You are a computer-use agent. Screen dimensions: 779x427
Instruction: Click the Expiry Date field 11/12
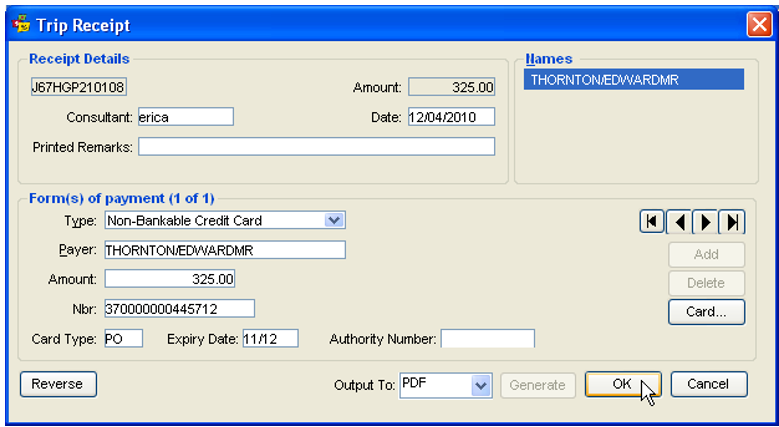271,339
